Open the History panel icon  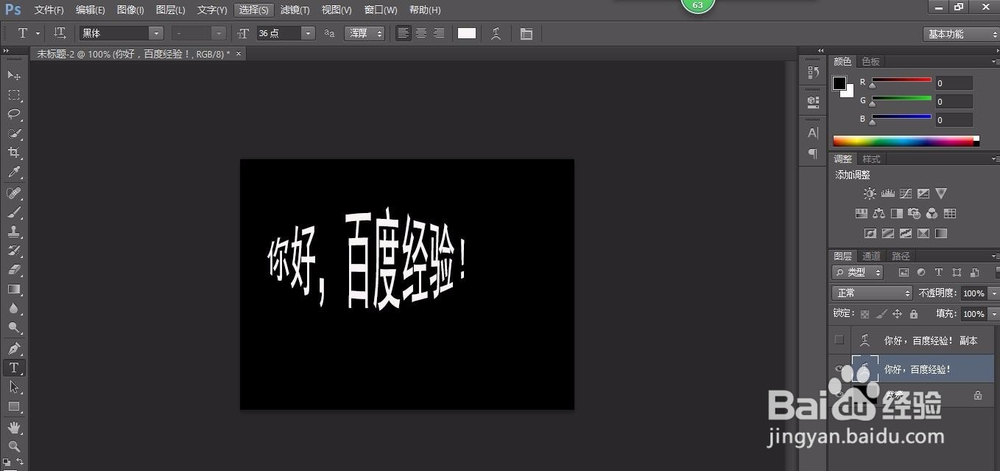813,73
